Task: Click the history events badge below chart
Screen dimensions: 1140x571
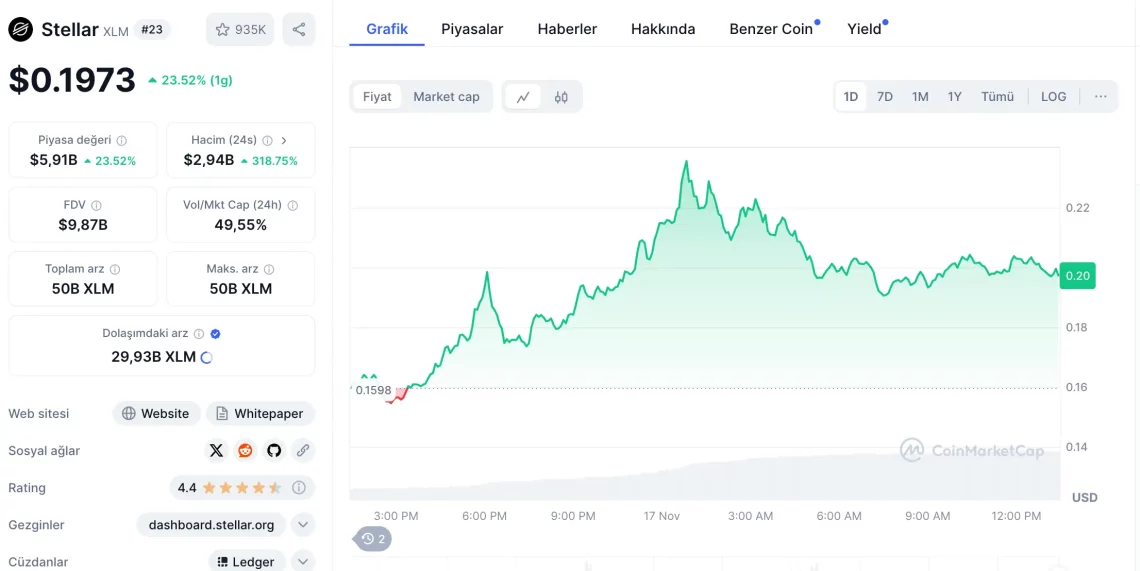Action: [x=373, y=539]
